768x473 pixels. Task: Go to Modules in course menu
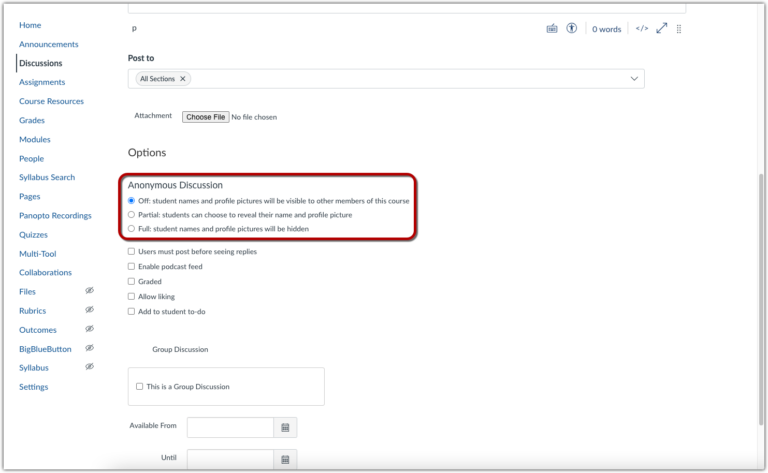[34, 139]
